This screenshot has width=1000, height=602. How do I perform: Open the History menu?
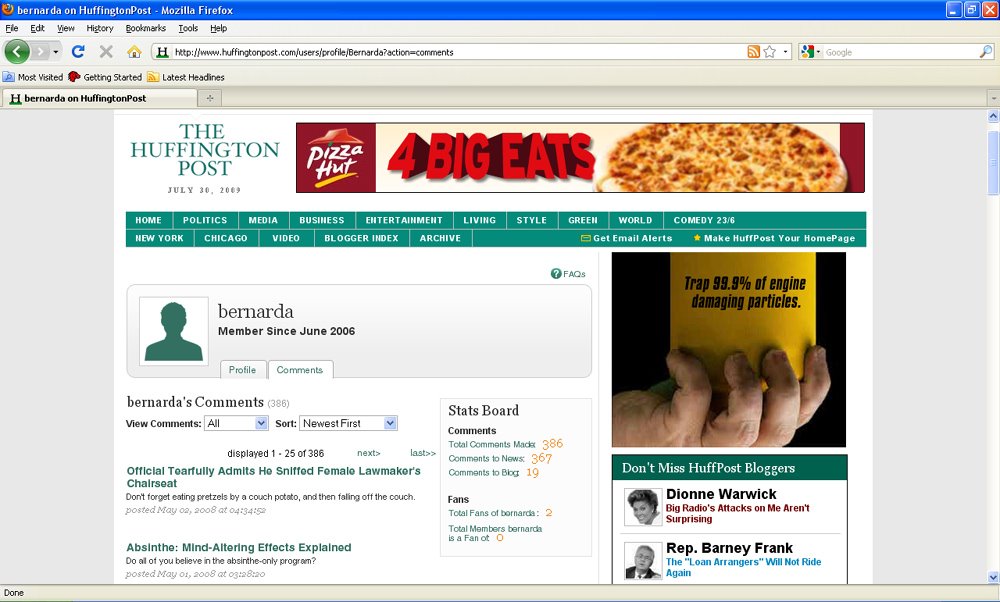pos(99,28)
